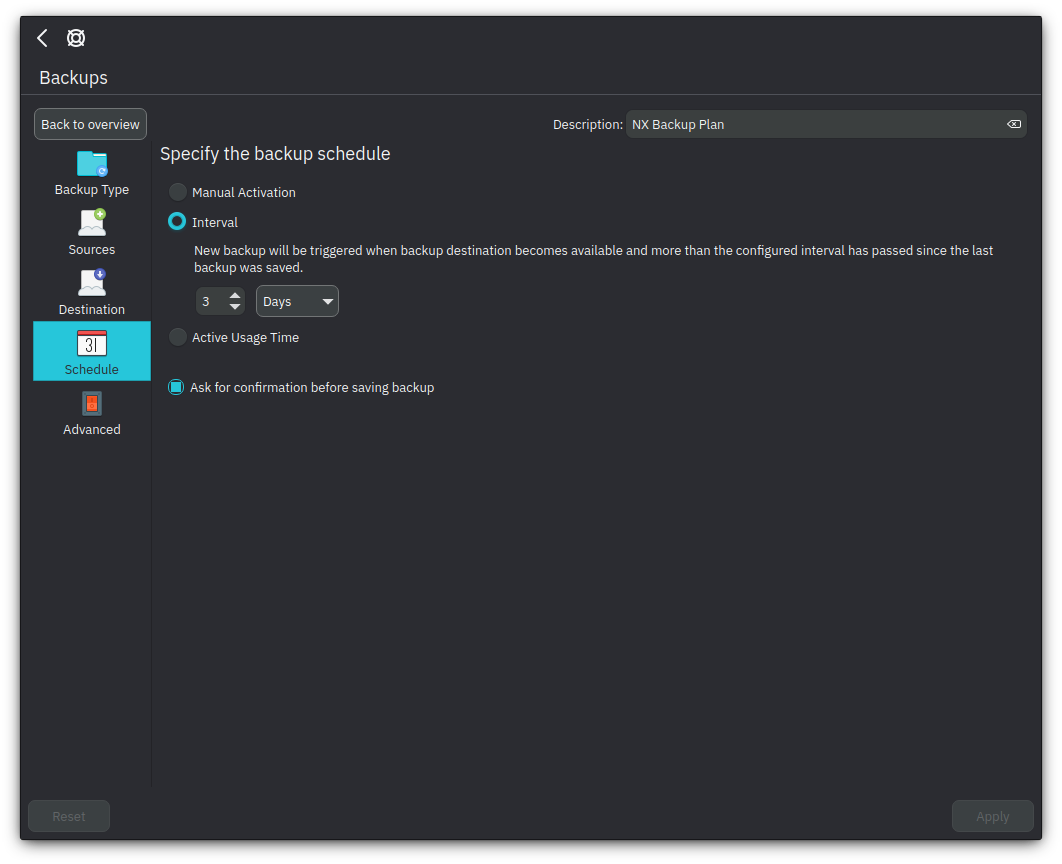Click the Reset button
1062x864 pixels.
point(69,816)
